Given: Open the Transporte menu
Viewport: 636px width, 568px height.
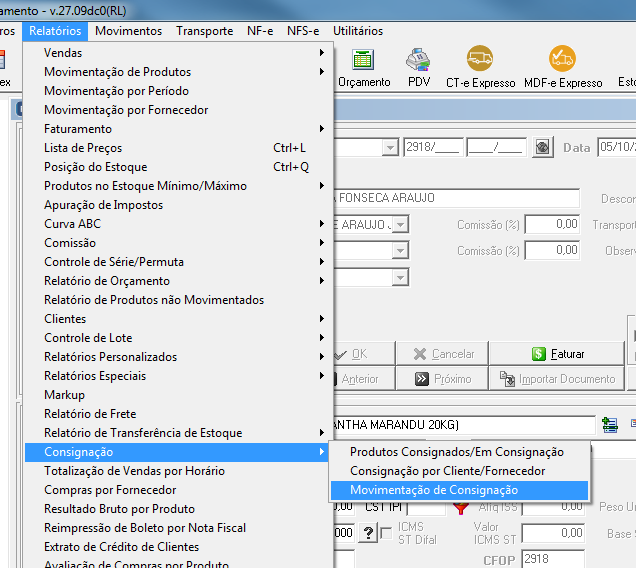Looking at the screenshot, I should pyautogui.click(x=204, y=31).
